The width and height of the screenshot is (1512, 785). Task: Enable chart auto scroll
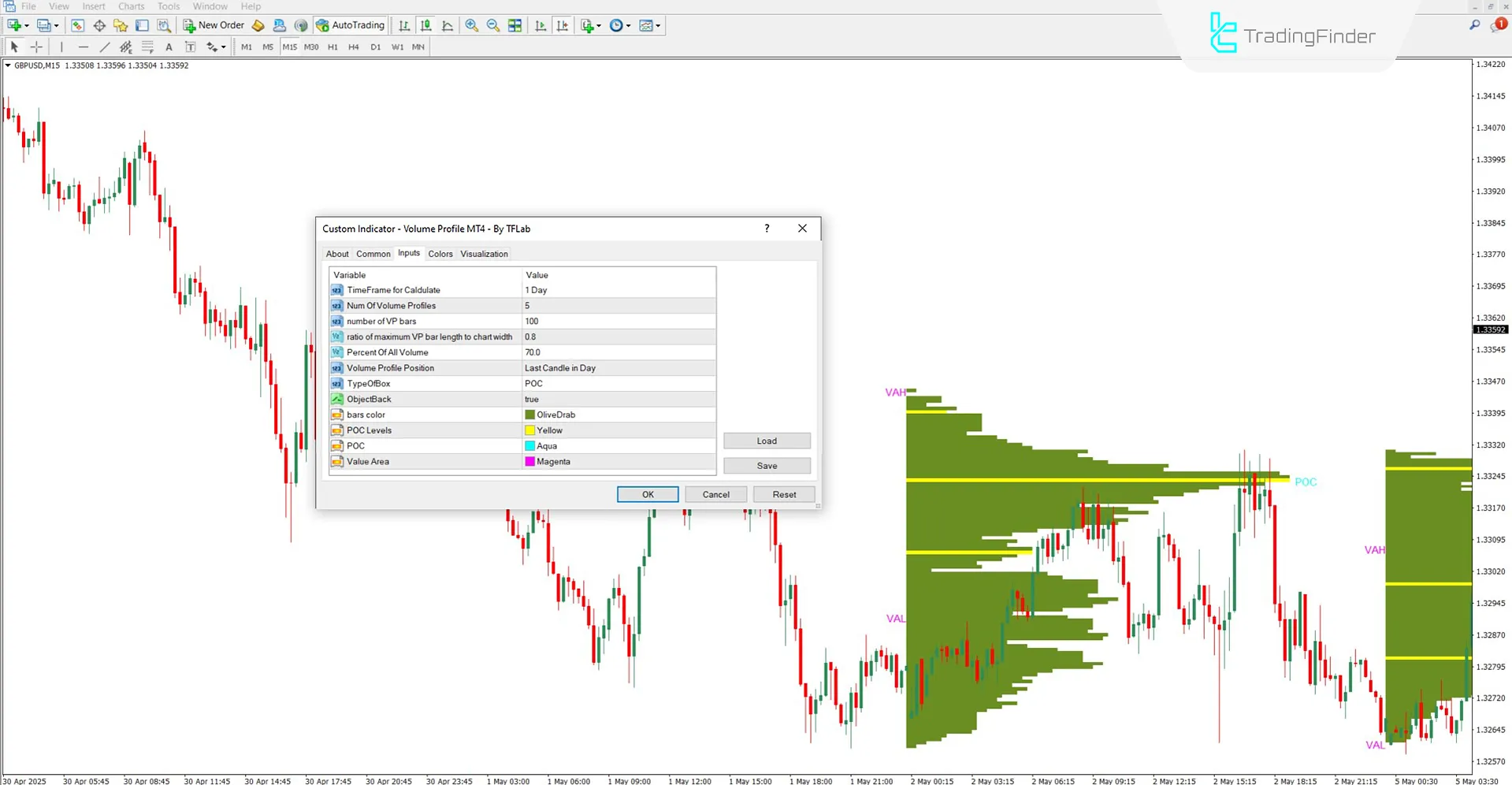click(541, 25)
